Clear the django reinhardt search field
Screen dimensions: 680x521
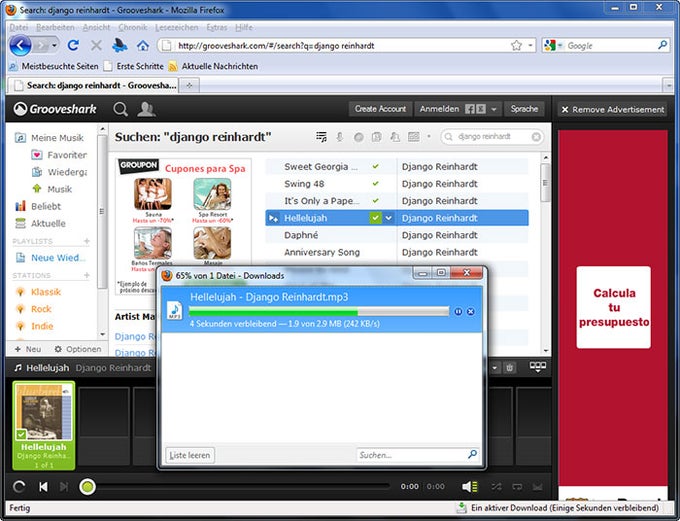(x=536, y=137)
